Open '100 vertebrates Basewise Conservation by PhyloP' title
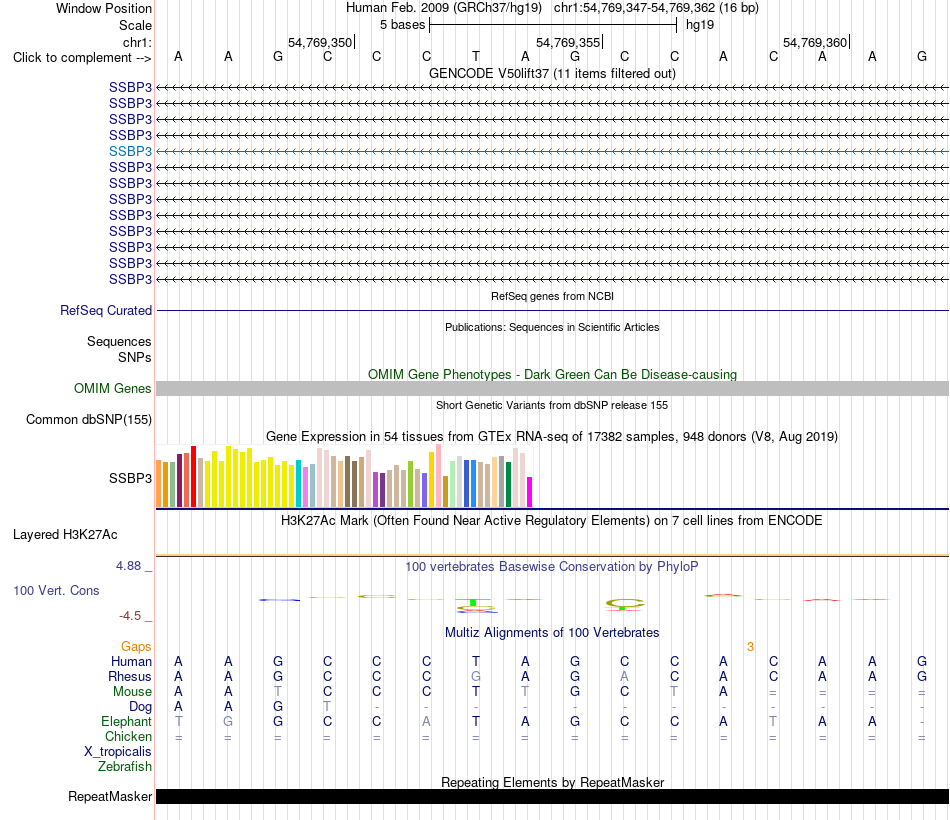 [552, 567]
